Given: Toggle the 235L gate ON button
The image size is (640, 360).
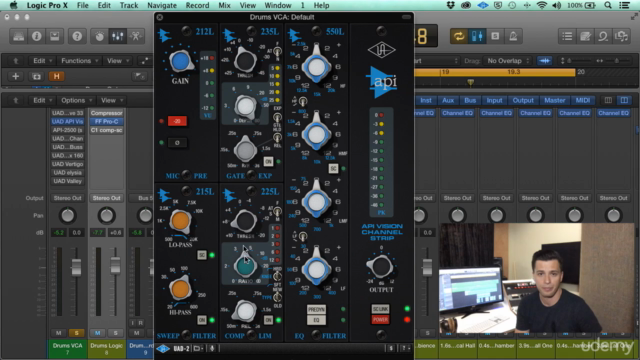Looking at the screenshot, I should [x=268, y=161].
